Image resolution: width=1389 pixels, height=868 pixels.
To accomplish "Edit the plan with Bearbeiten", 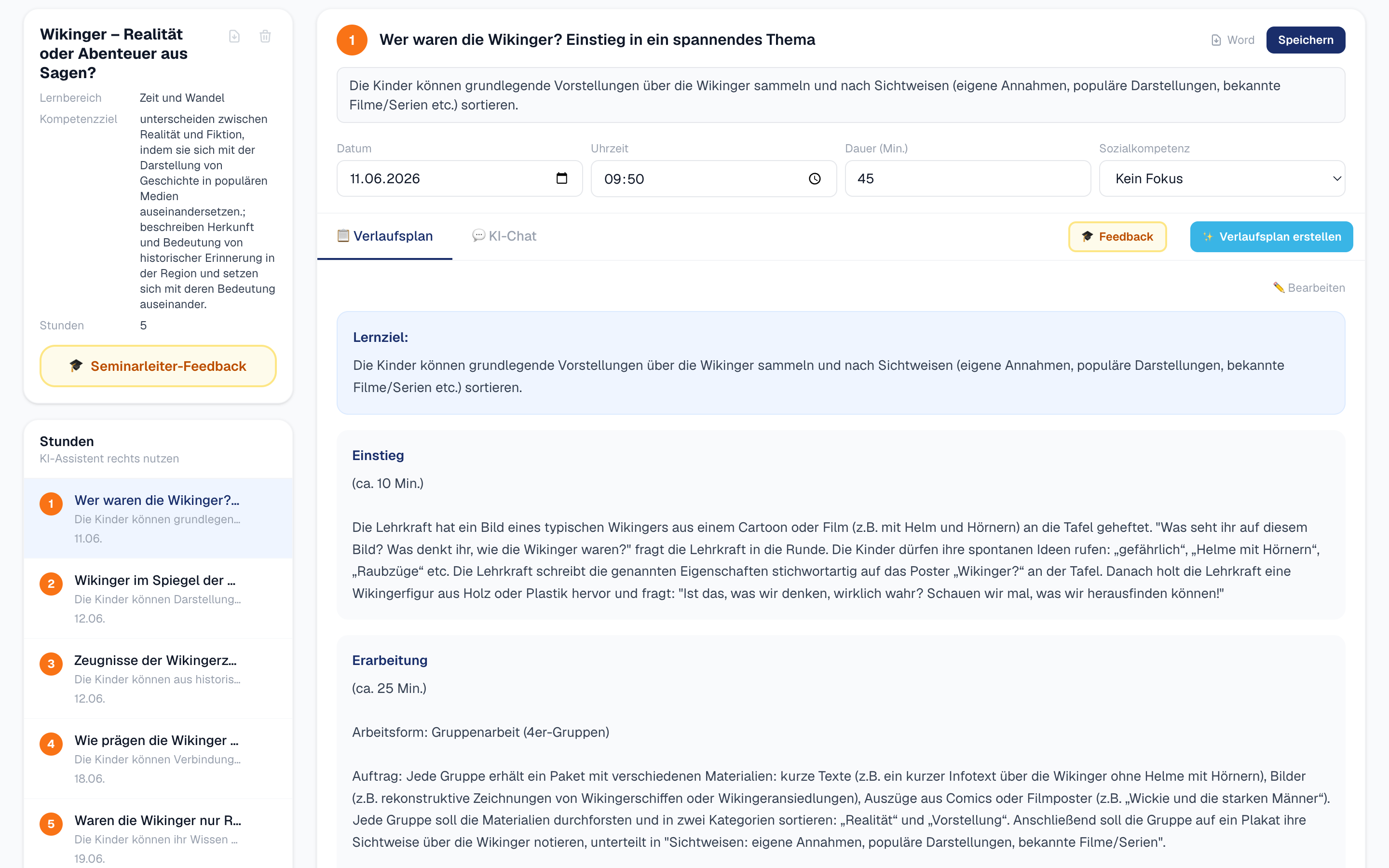I will [1308, 287].
